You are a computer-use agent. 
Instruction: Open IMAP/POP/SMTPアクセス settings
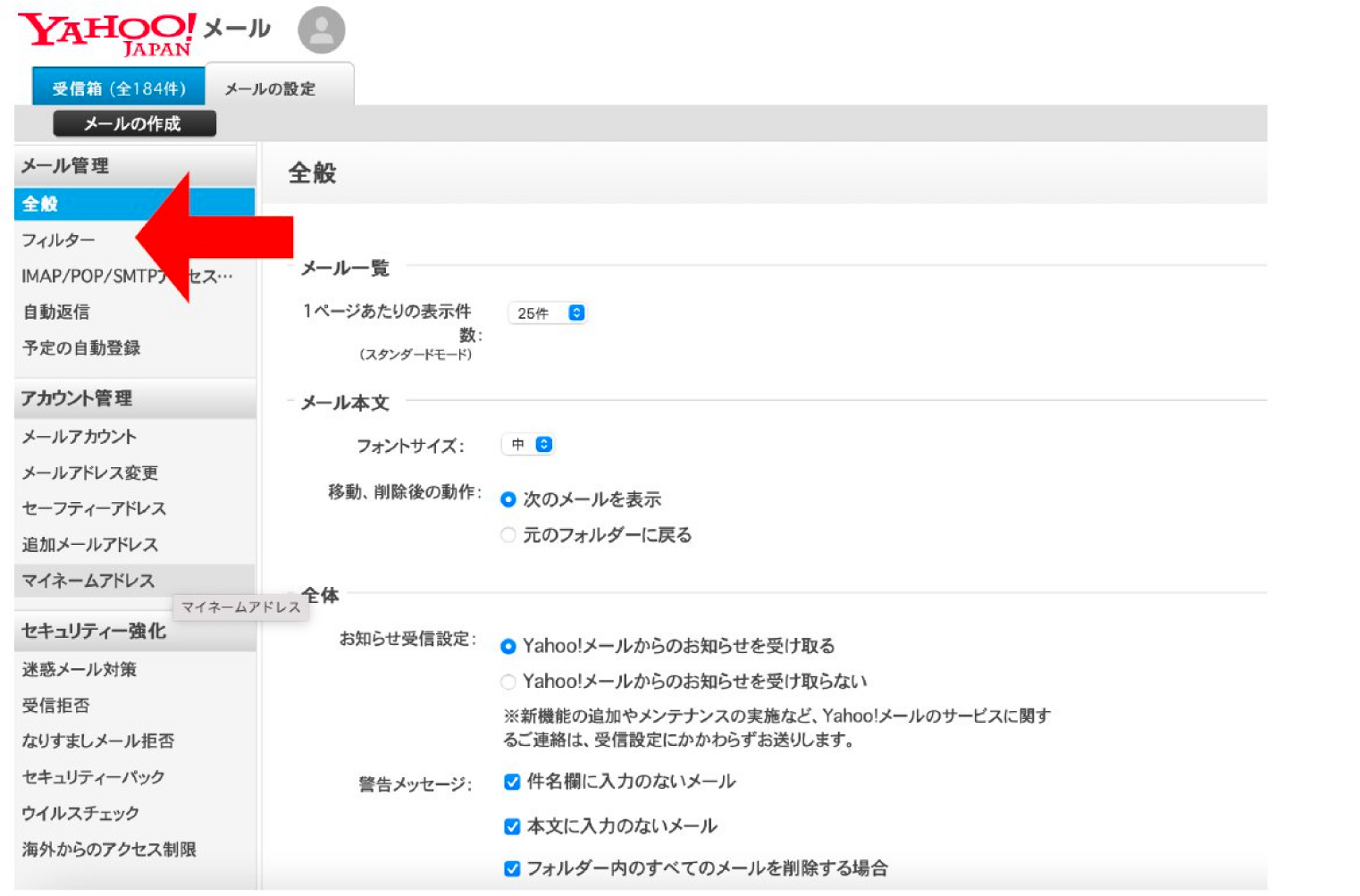126,276
